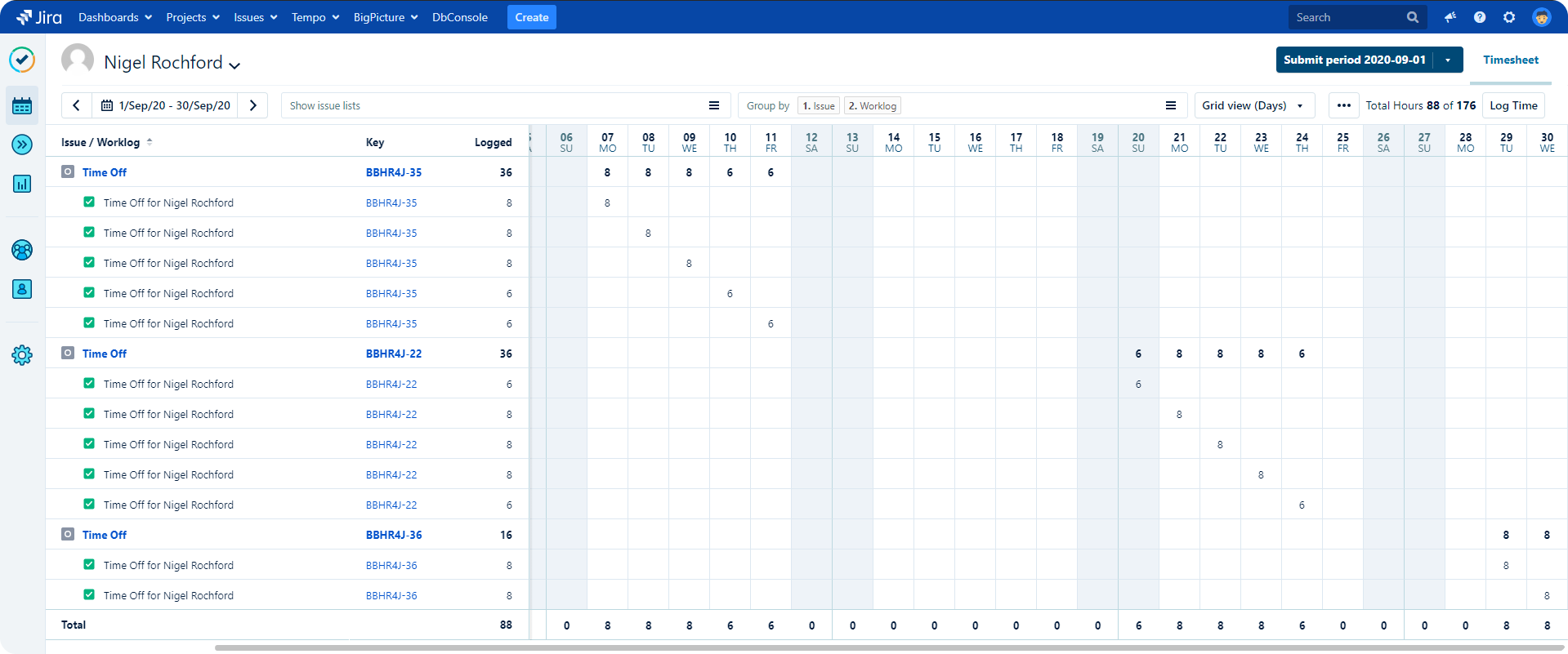Go to the next period arrow
Image resolution: width=1568 pixels, height=654 pixels.
(253, 105)
